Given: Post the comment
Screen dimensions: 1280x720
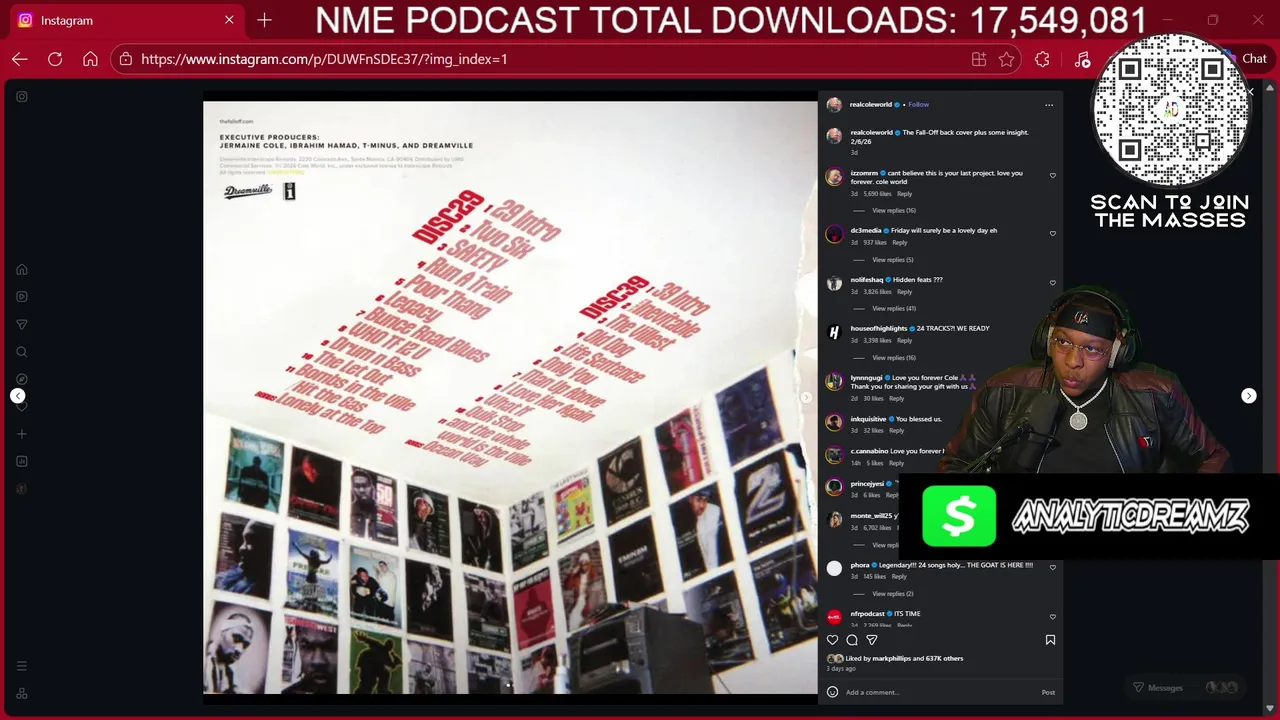Looking at the screenshot, I should [x=1048, y=692].
